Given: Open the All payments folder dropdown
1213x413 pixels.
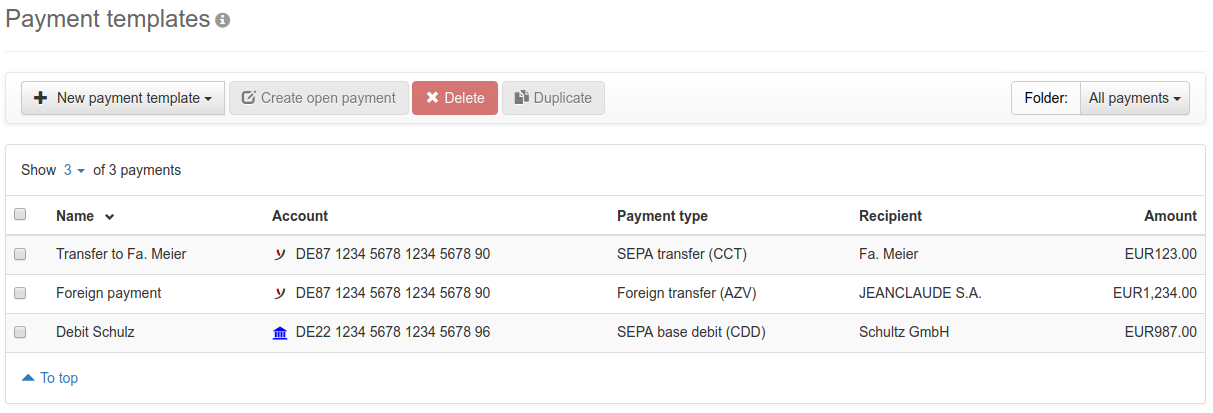Looking at the screenshot, I should point(1135,98).
